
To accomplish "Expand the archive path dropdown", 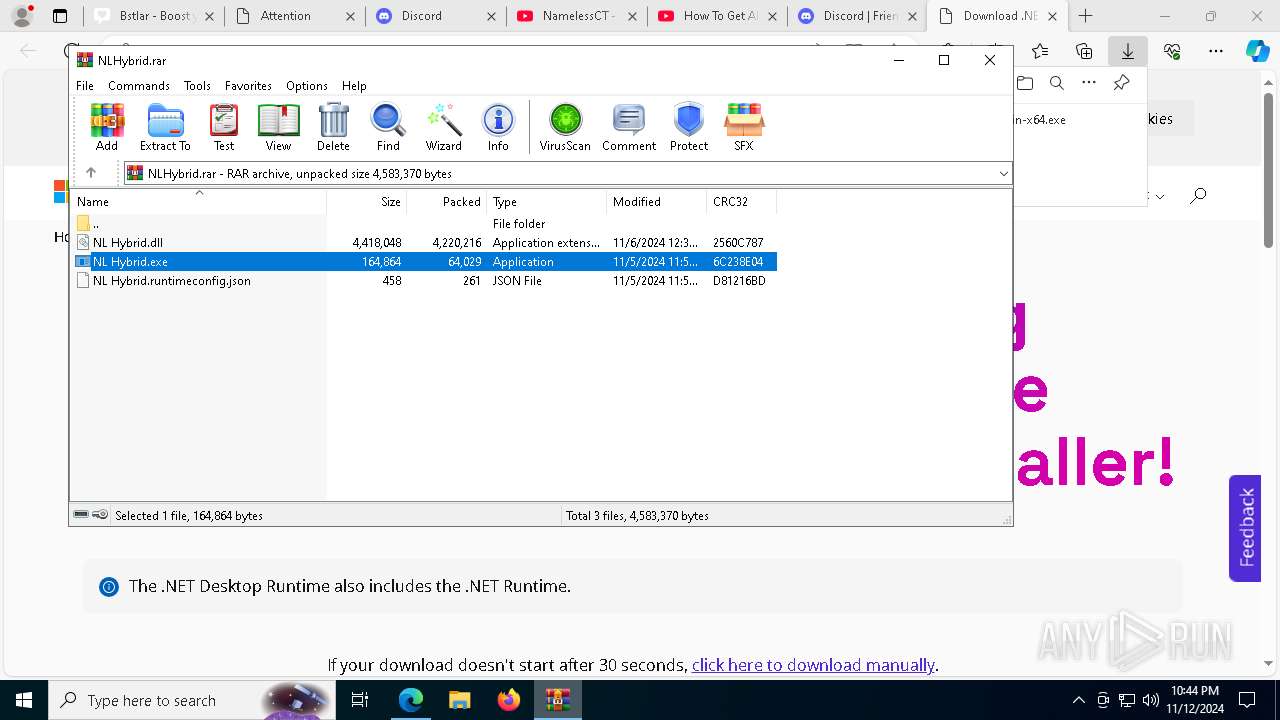I will click(1003, 174).
